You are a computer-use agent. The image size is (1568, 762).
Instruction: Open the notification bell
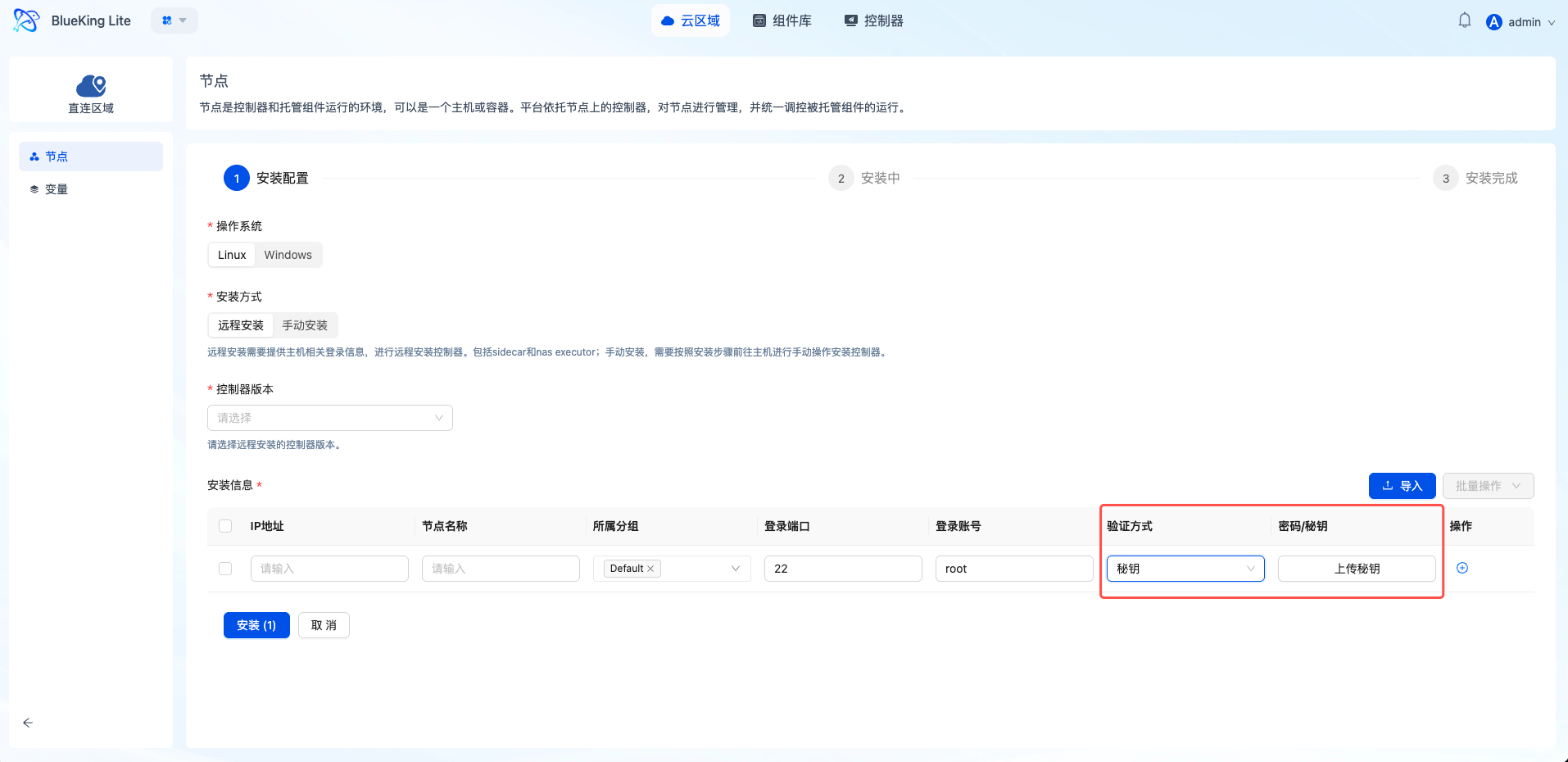(x=1465, y=20)
